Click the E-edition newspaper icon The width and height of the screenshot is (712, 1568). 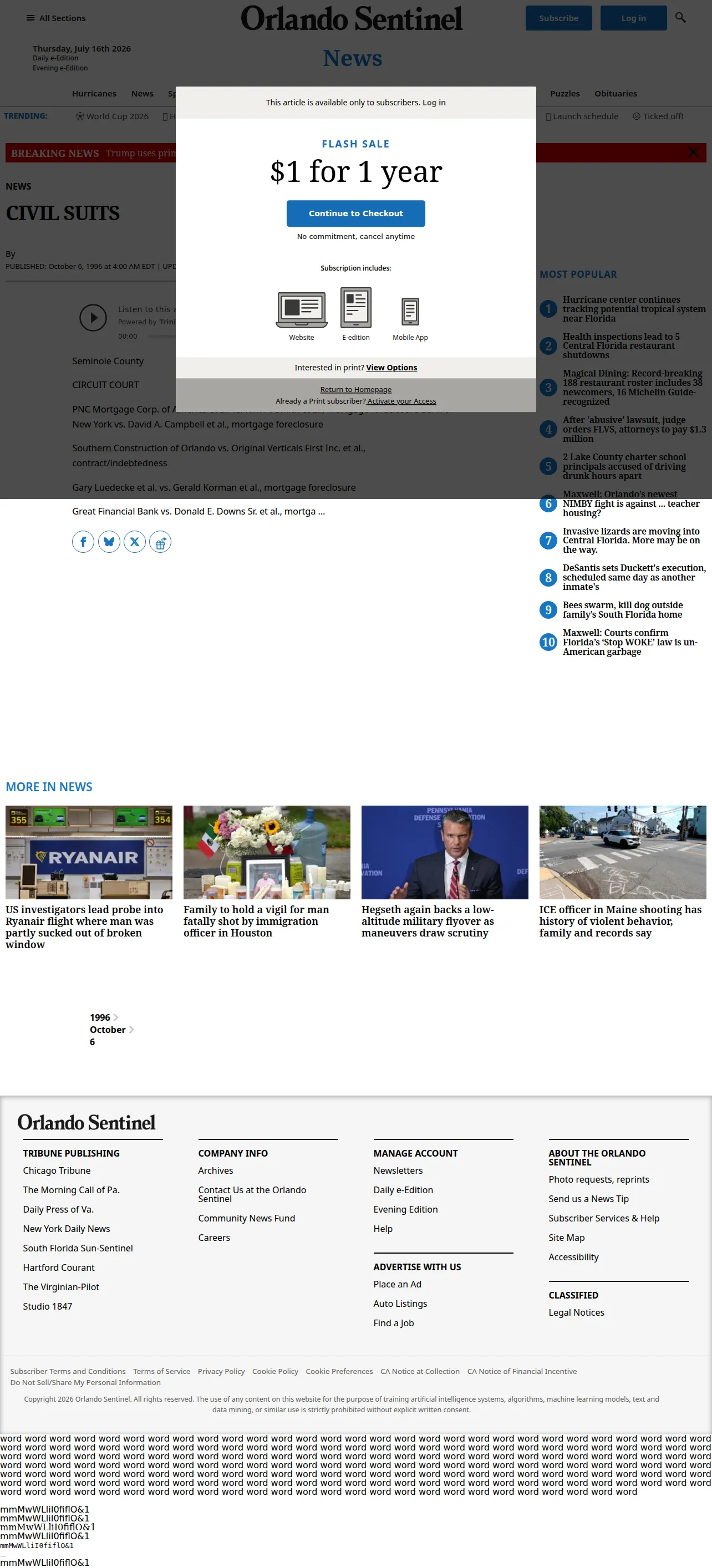(356, 307)
